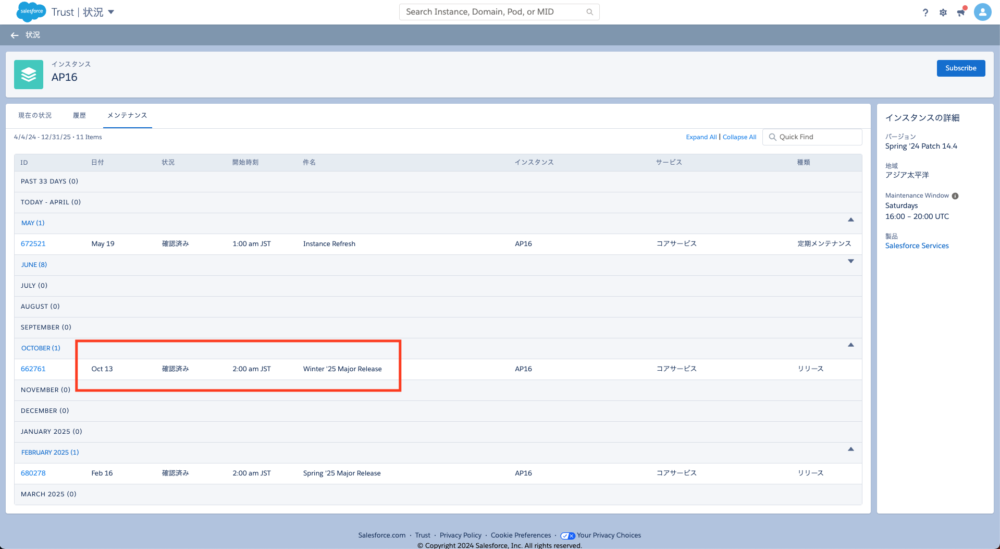Collapse the FEBRUARY 2025 section arrow
The width and height of the screenshot is (1000, 549).
click(x=850, y=450)
